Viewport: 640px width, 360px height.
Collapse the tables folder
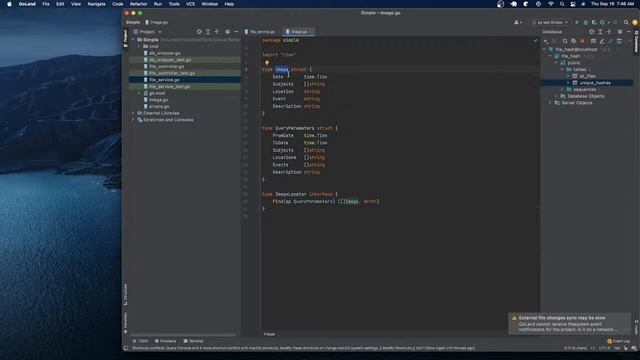click(562, 69)
